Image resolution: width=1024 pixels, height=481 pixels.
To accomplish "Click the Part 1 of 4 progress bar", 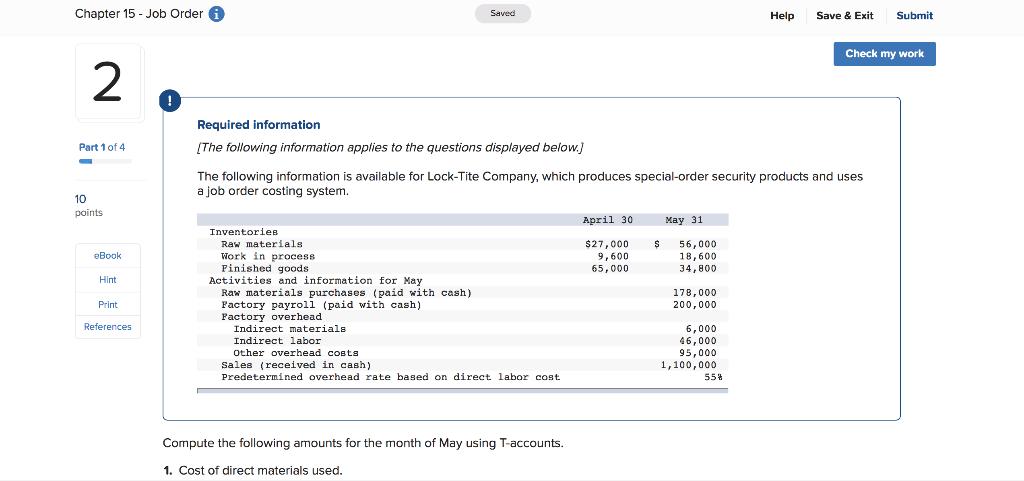I will (105, 160).
